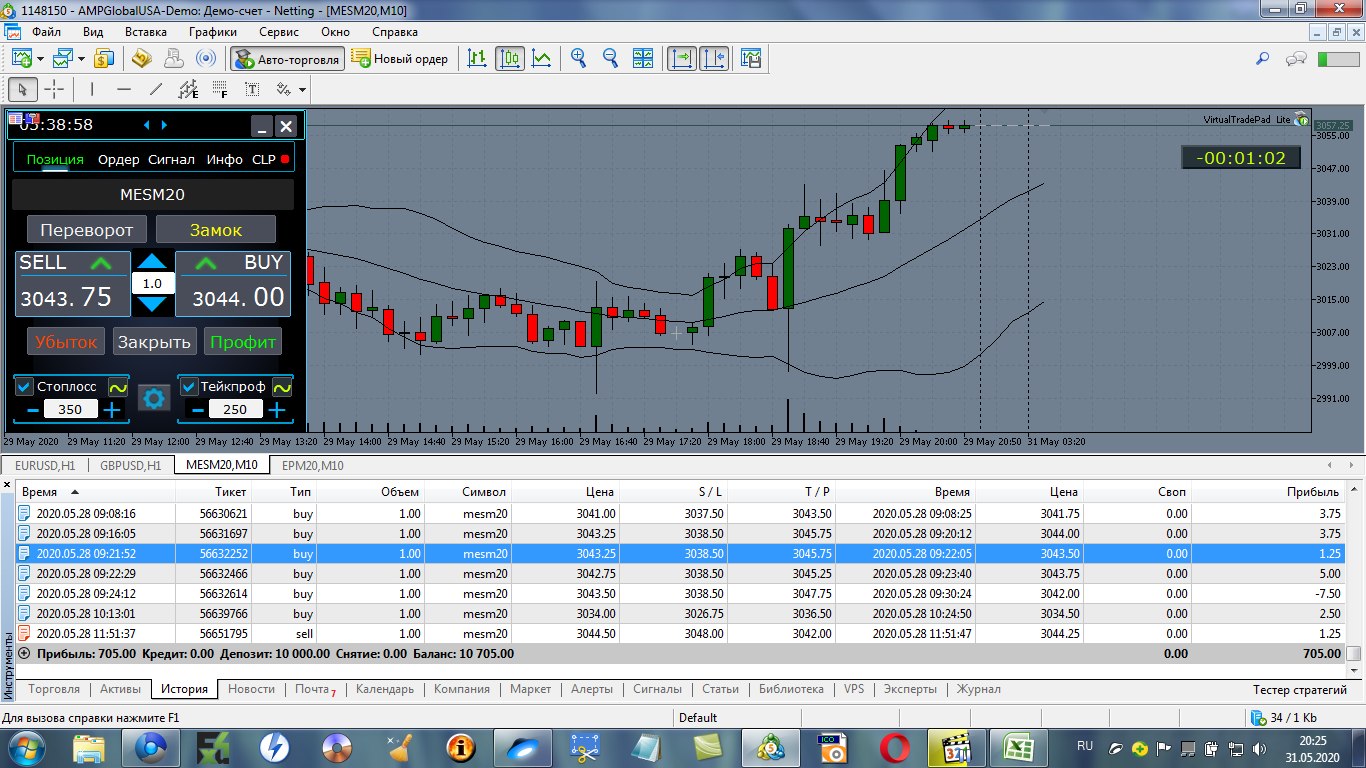Viewport: 1366px width, 768px height.
Task: Select the EURUSD,H1 chart tab
Action: click(45, 465)
